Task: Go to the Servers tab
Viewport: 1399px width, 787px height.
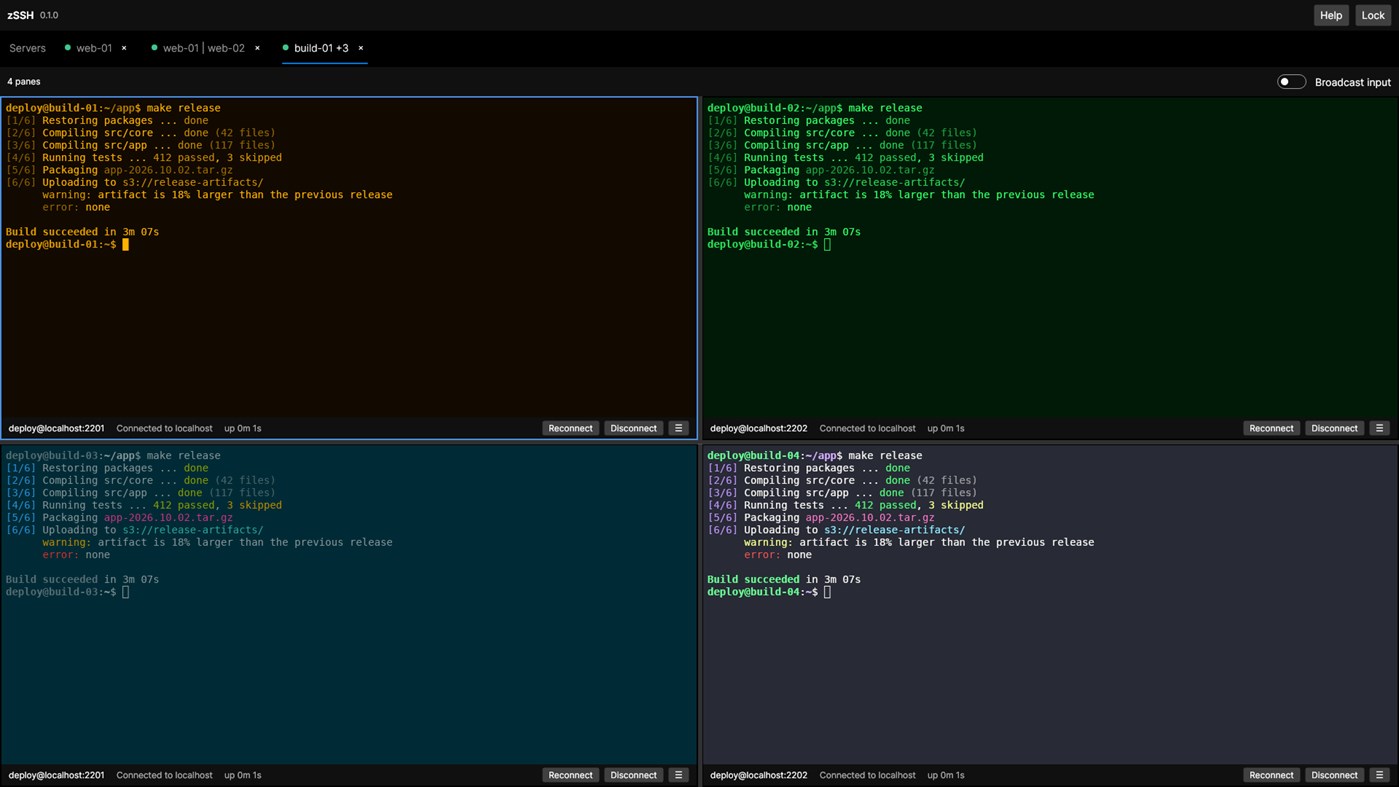Action: (x=28, y=48)
